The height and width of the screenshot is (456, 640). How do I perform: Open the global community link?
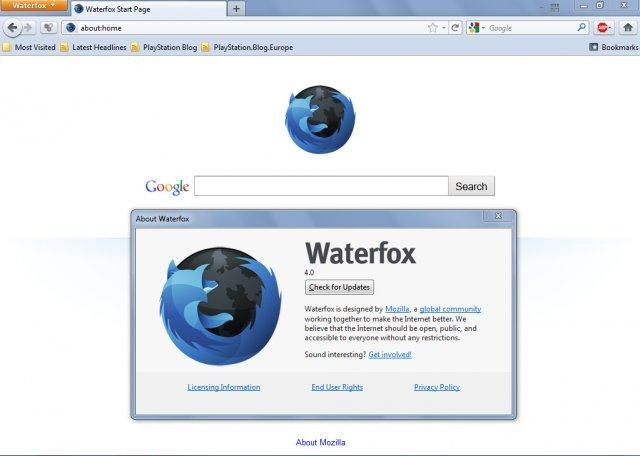point(450,309)
